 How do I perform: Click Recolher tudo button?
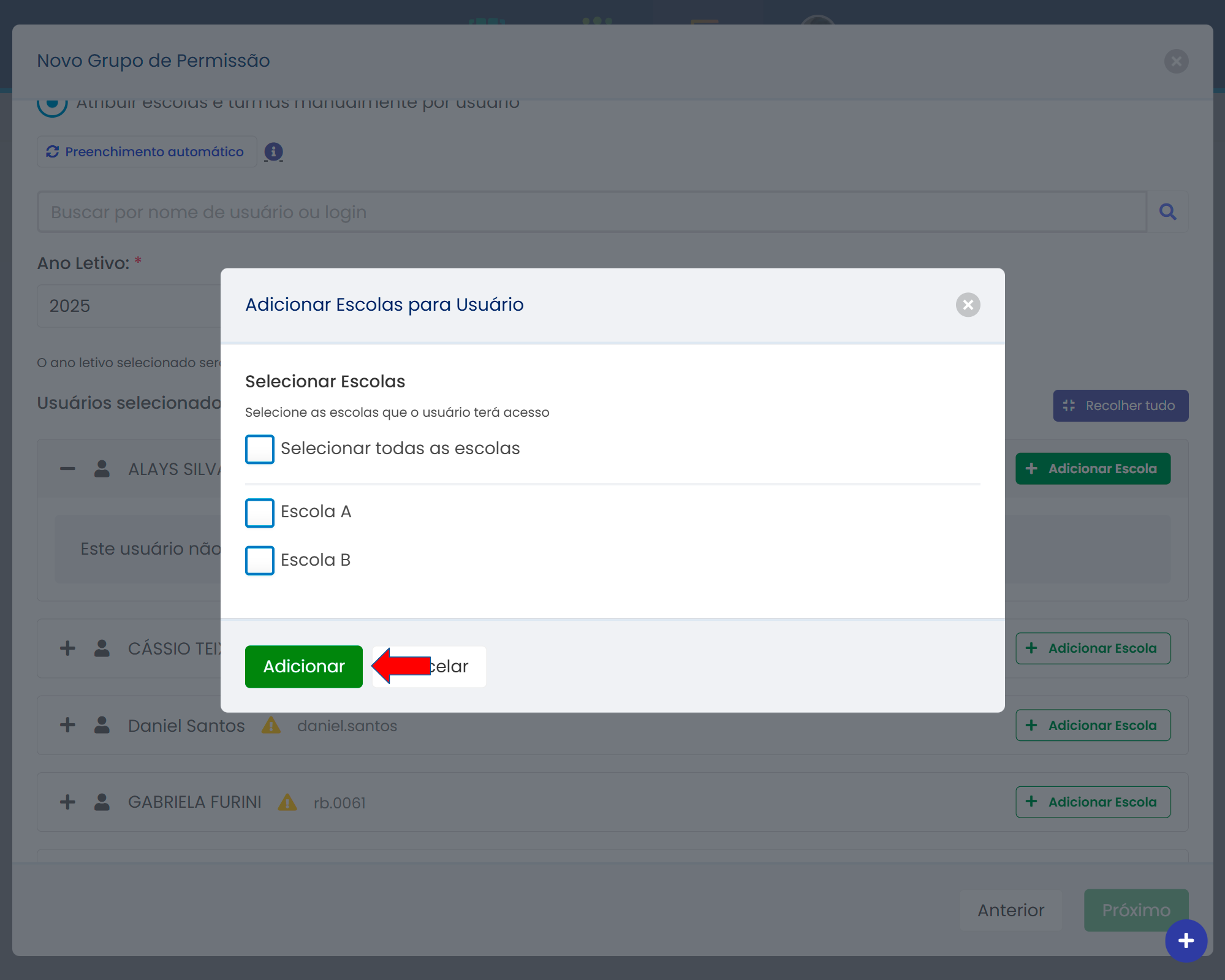click(x=1120, y=406)
